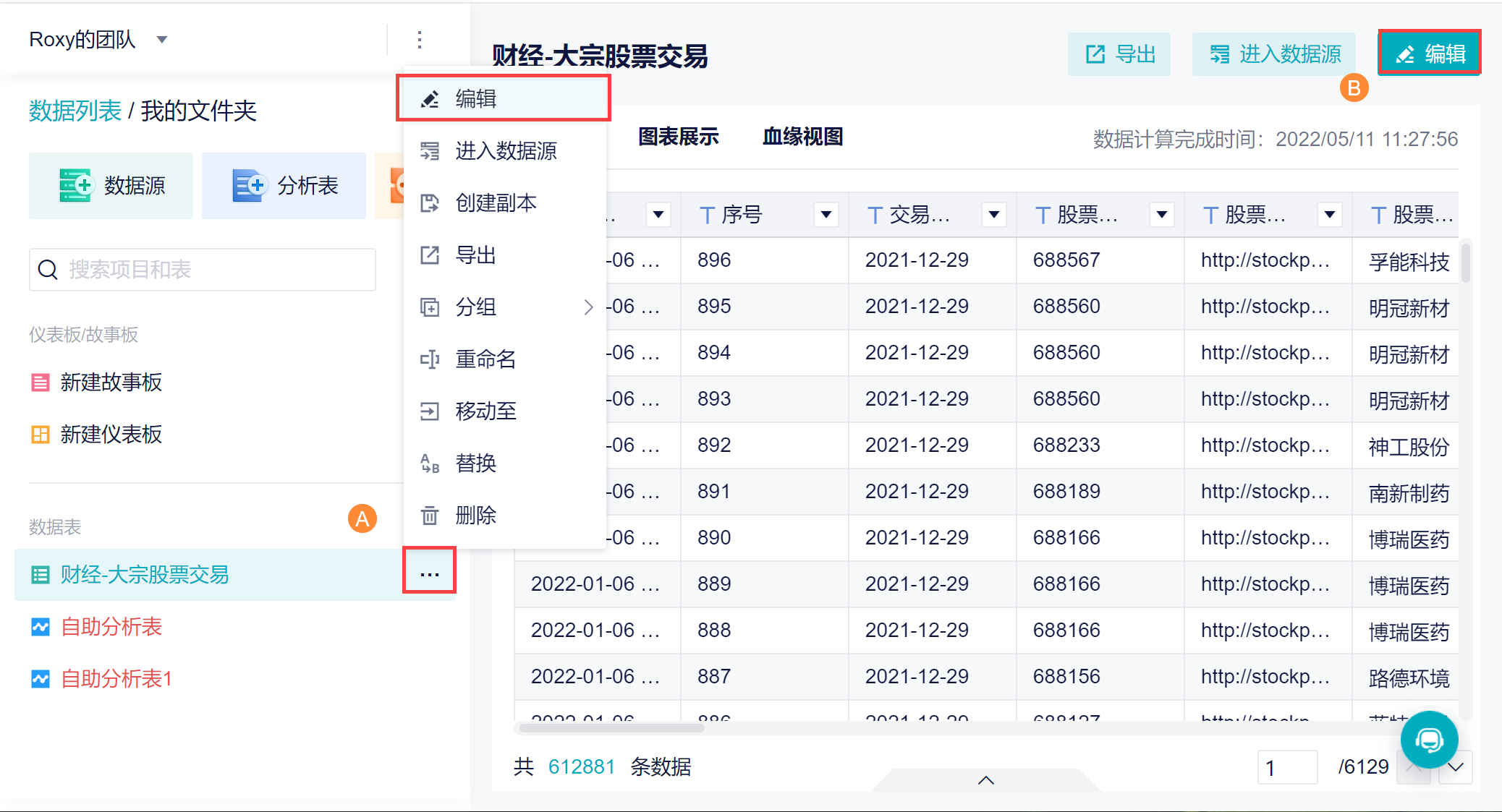Viewport: 1502px width, 812px height.
Task: Switch to the 图表展示 tab
Action: coord(678,137)
